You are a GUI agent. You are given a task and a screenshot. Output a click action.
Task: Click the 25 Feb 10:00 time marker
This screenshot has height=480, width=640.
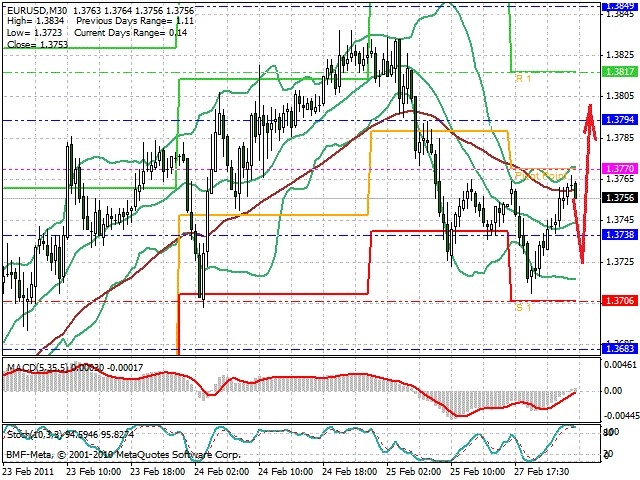click(x=478, y=472)
